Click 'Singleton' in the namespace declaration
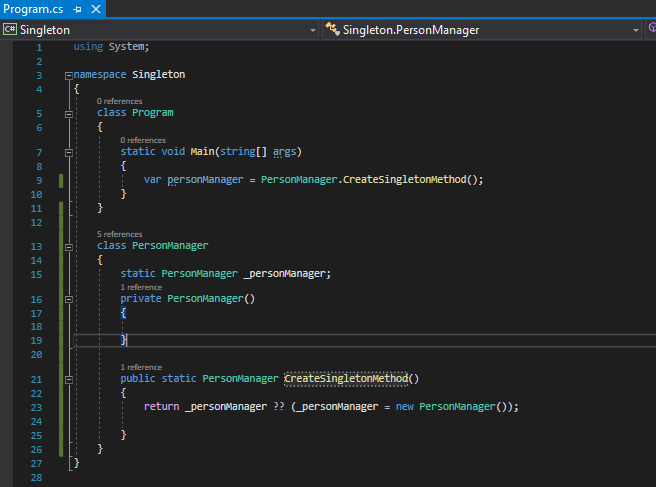This screenshot has height=487, width=656. [x=159, y=74]
